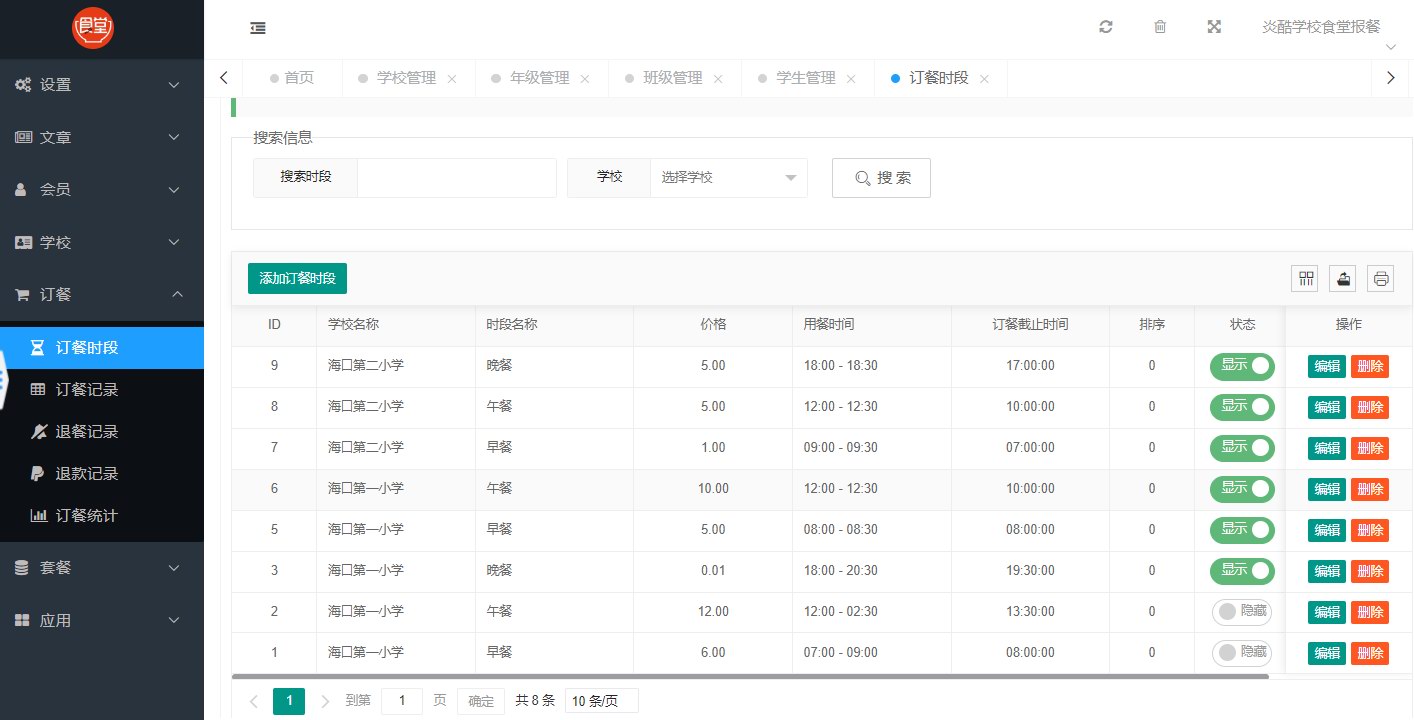Open the 10 条/页 page size dropdown
This screenshot has width=1414, height=720.
coord(601,701)
